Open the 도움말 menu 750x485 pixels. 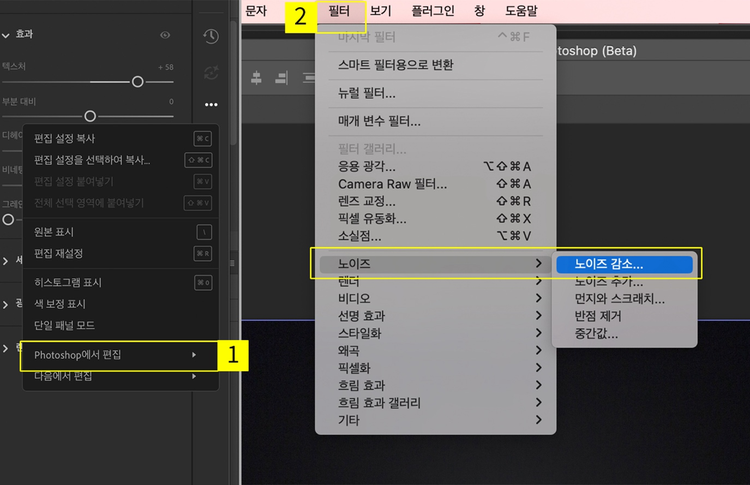point(521,11)
